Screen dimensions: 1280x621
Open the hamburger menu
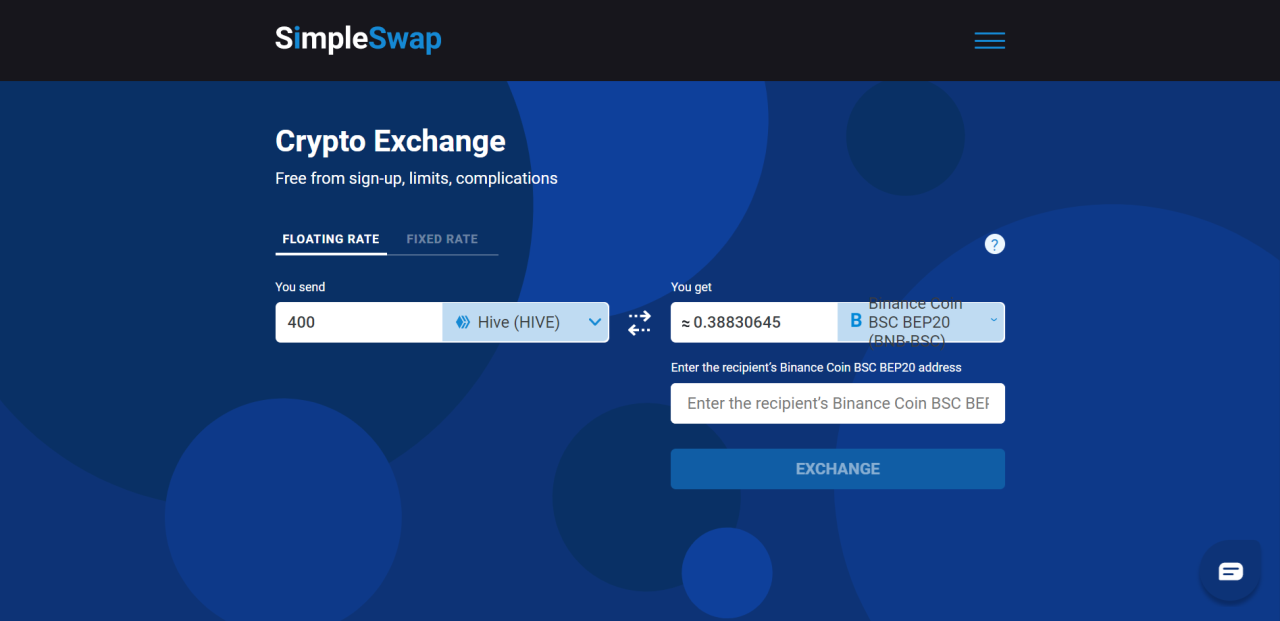click(989, 41)
